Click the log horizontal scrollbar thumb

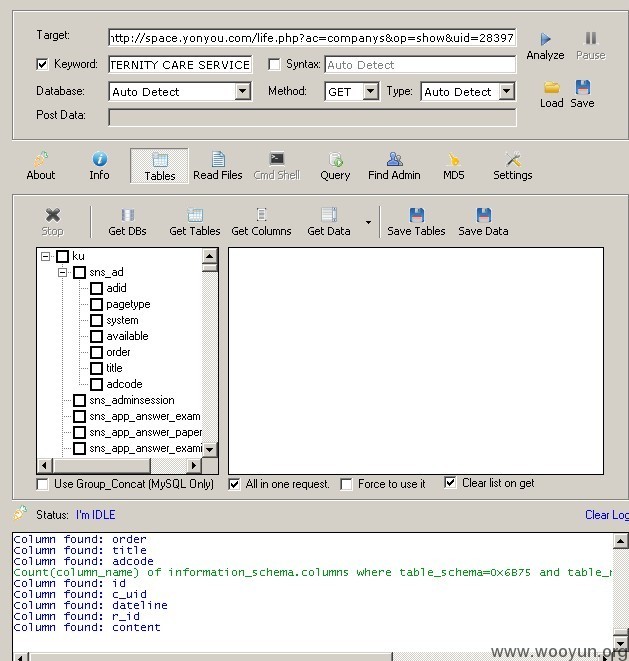211,657
